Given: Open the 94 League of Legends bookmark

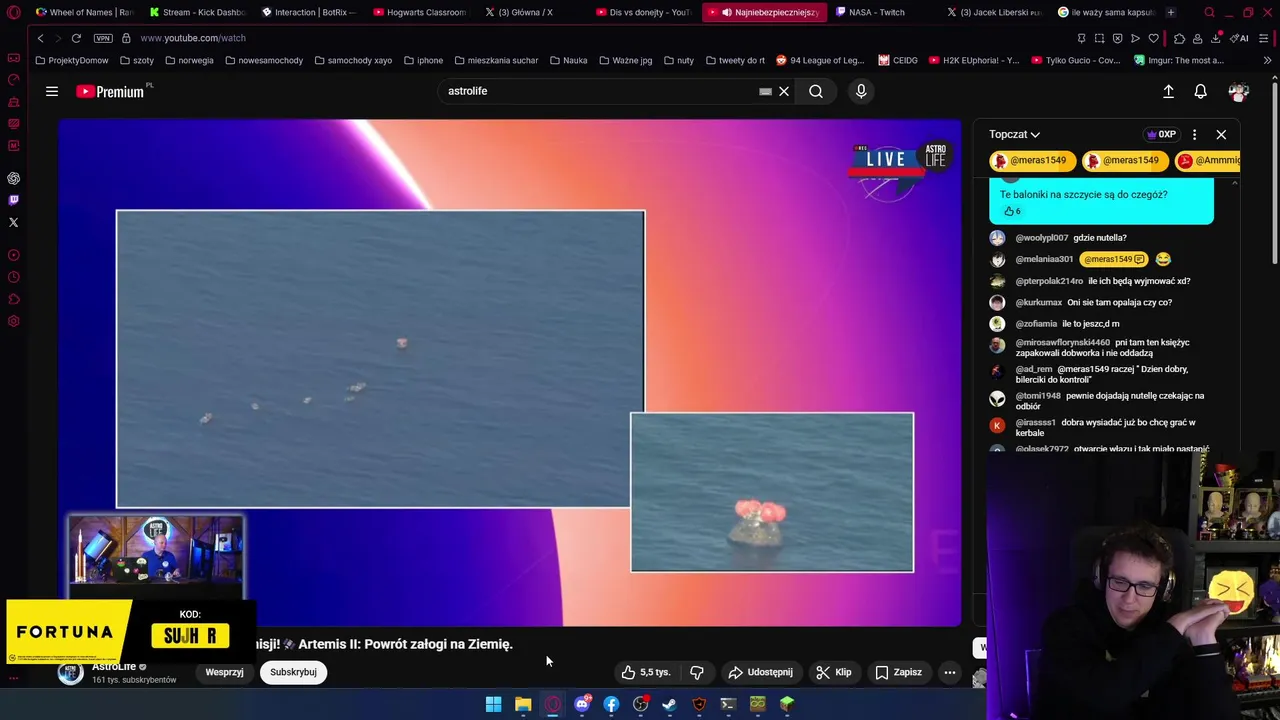Looking at the screenshot, I should click(820, 60).
